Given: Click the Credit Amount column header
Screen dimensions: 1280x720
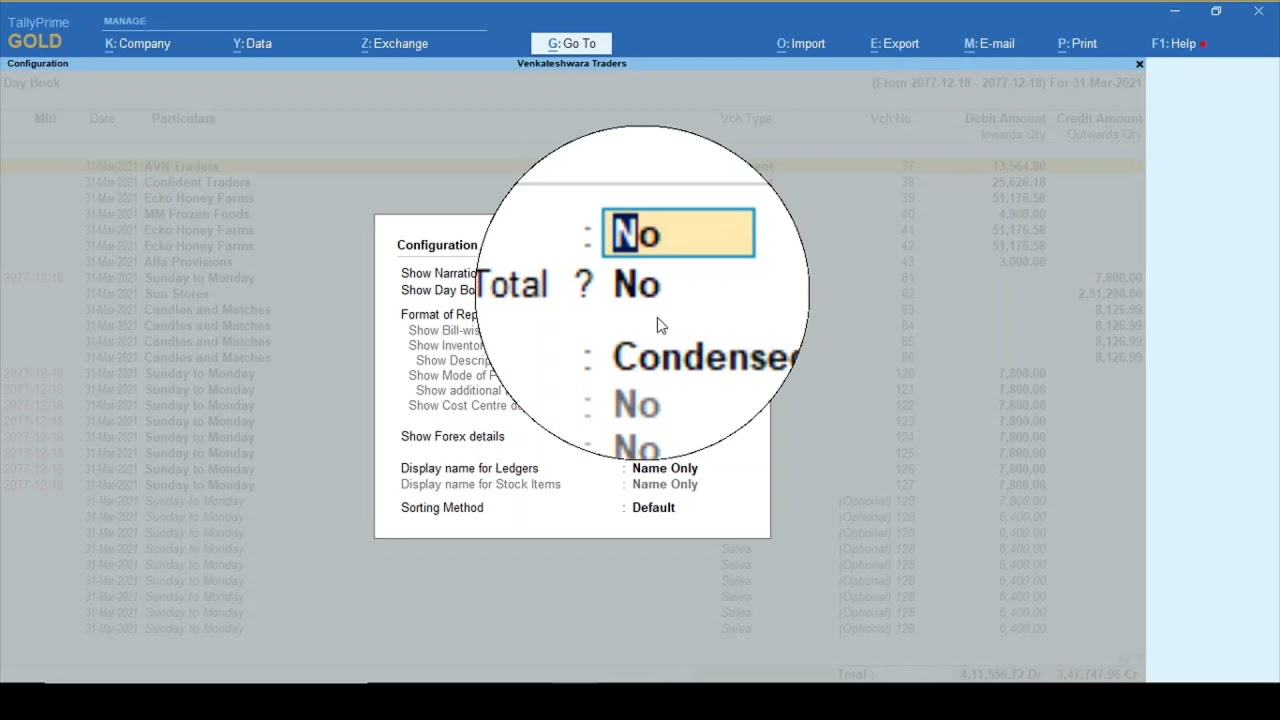Looking at the screenshot, I should pyautogui.click(x=1099, y=118).
